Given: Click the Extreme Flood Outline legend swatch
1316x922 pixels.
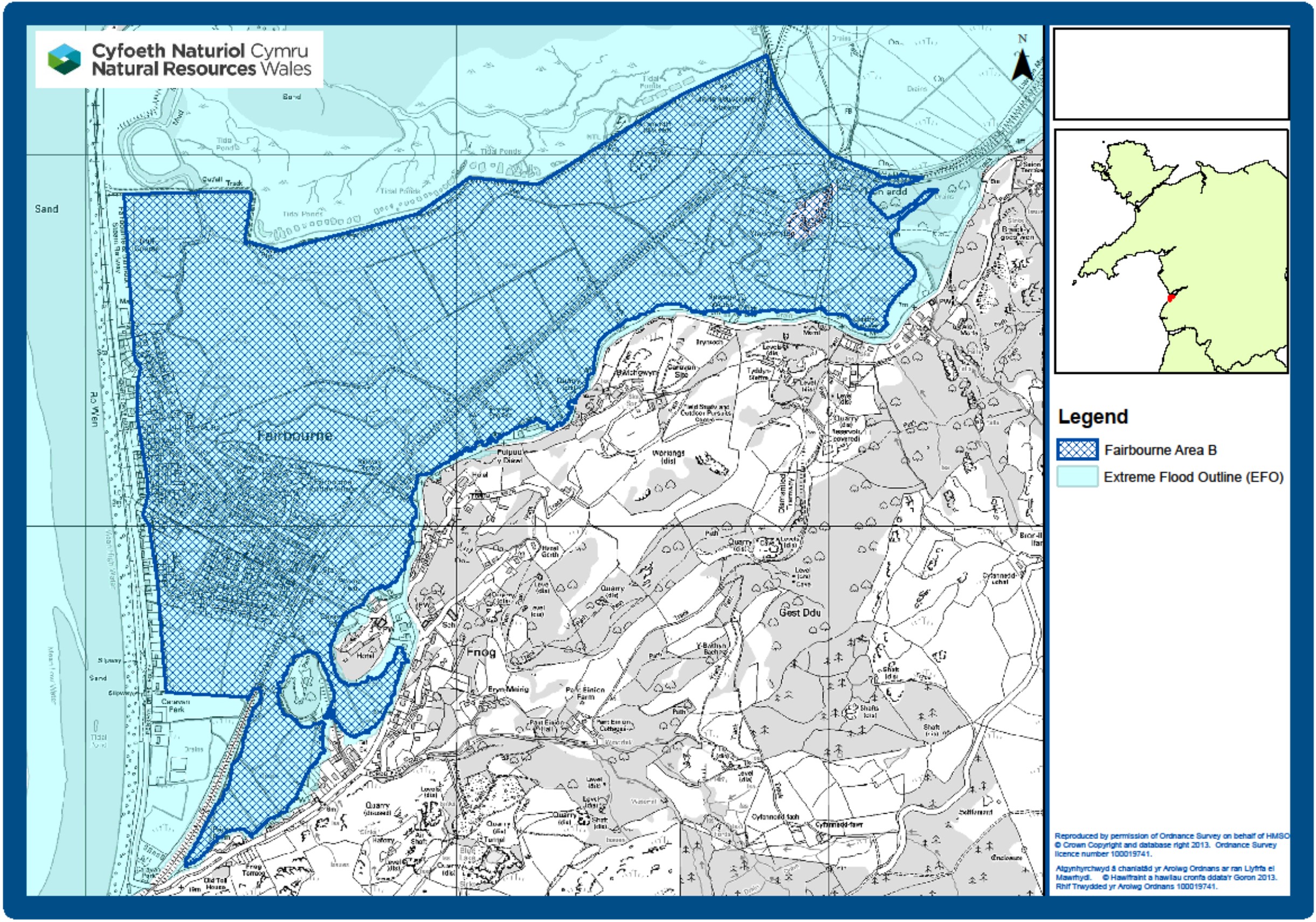Looking at the screenshot, I should tap(1078, 477).
